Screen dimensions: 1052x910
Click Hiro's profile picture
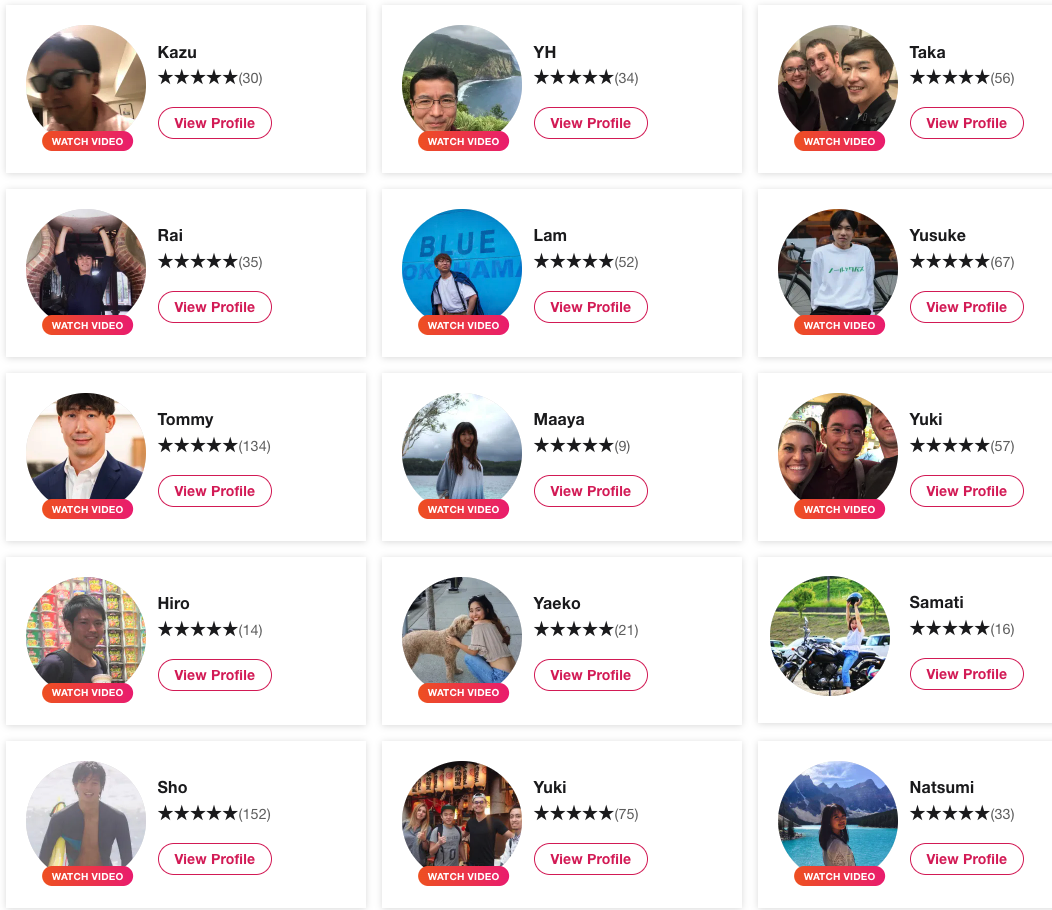point(86,636)
